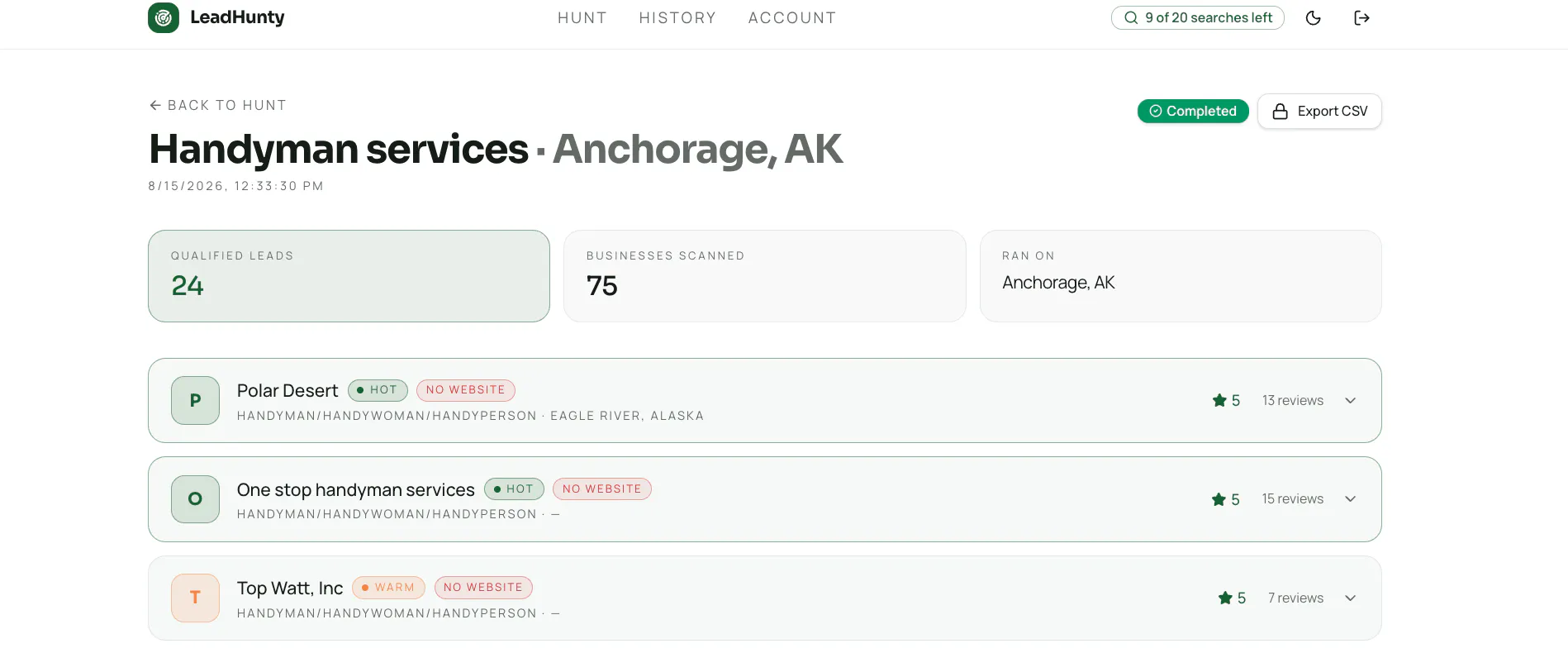Viewport: 1568px width, 653px height.
Task: Click the Export CSV button
Action: (1319, 112)
